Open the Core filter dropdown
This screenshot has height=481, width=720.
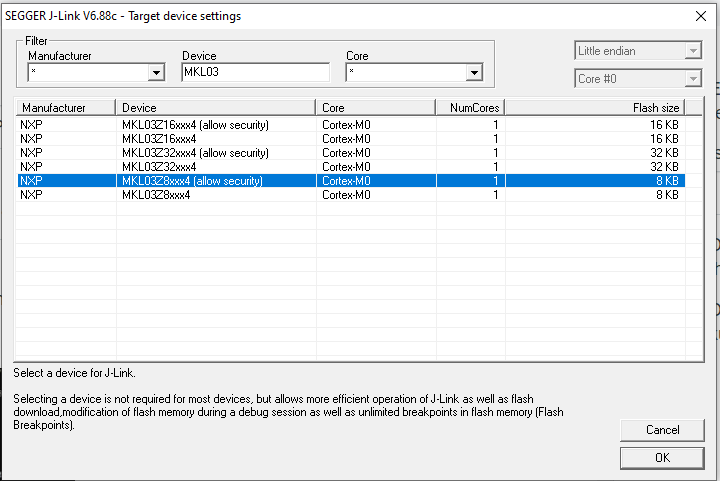[474, 72]
